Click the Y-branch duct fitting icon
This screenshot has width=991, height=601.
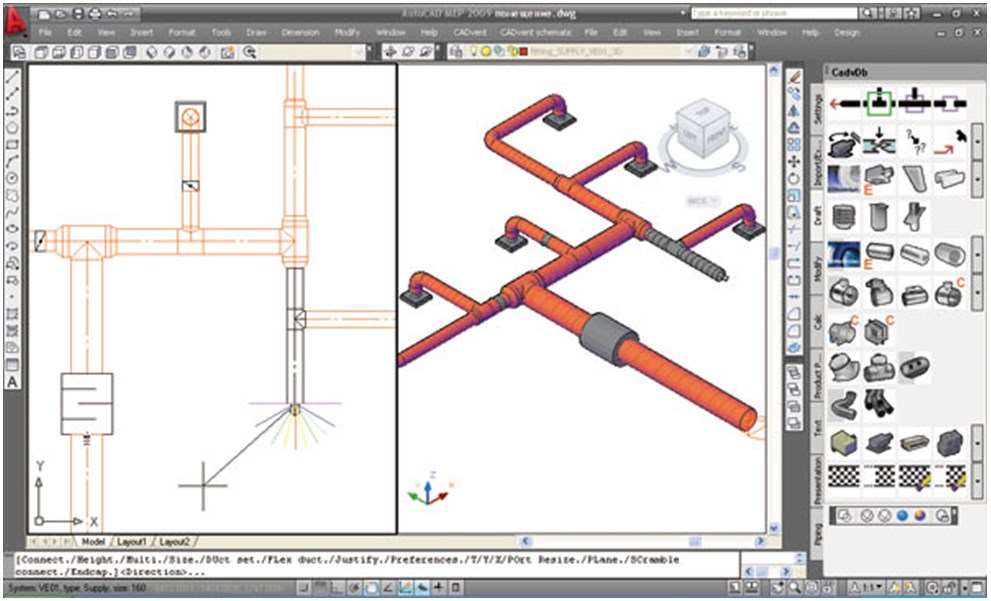point(912,216)
